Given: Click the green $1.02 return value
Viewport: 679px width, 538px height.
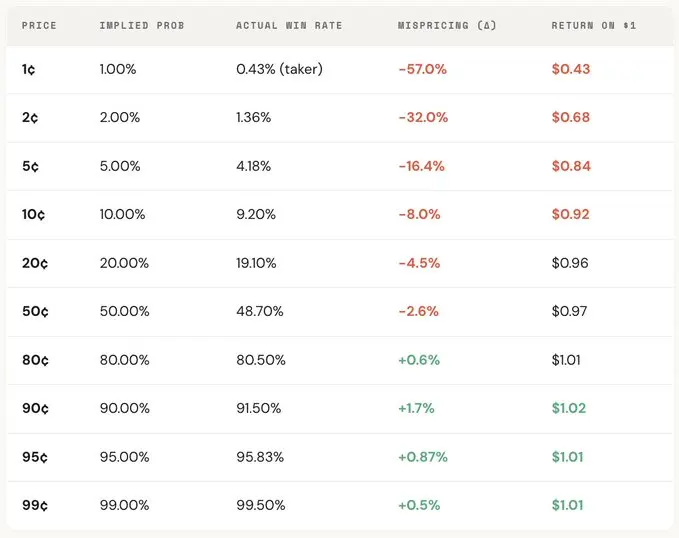Looking at the screenshot, I should pos(570,408).
